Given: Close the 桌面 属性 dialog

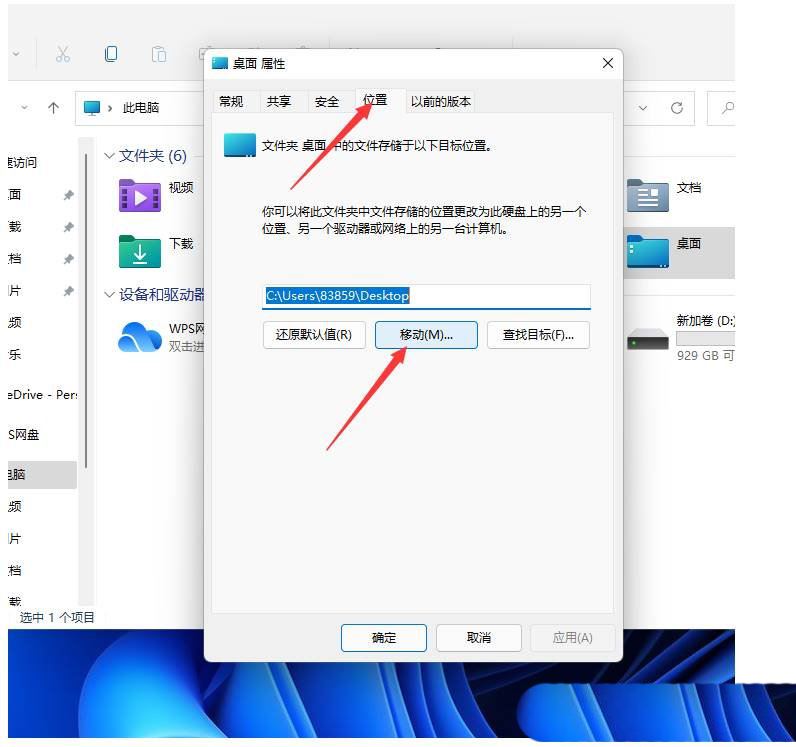Looking at the screenshot, I should 608,63.
